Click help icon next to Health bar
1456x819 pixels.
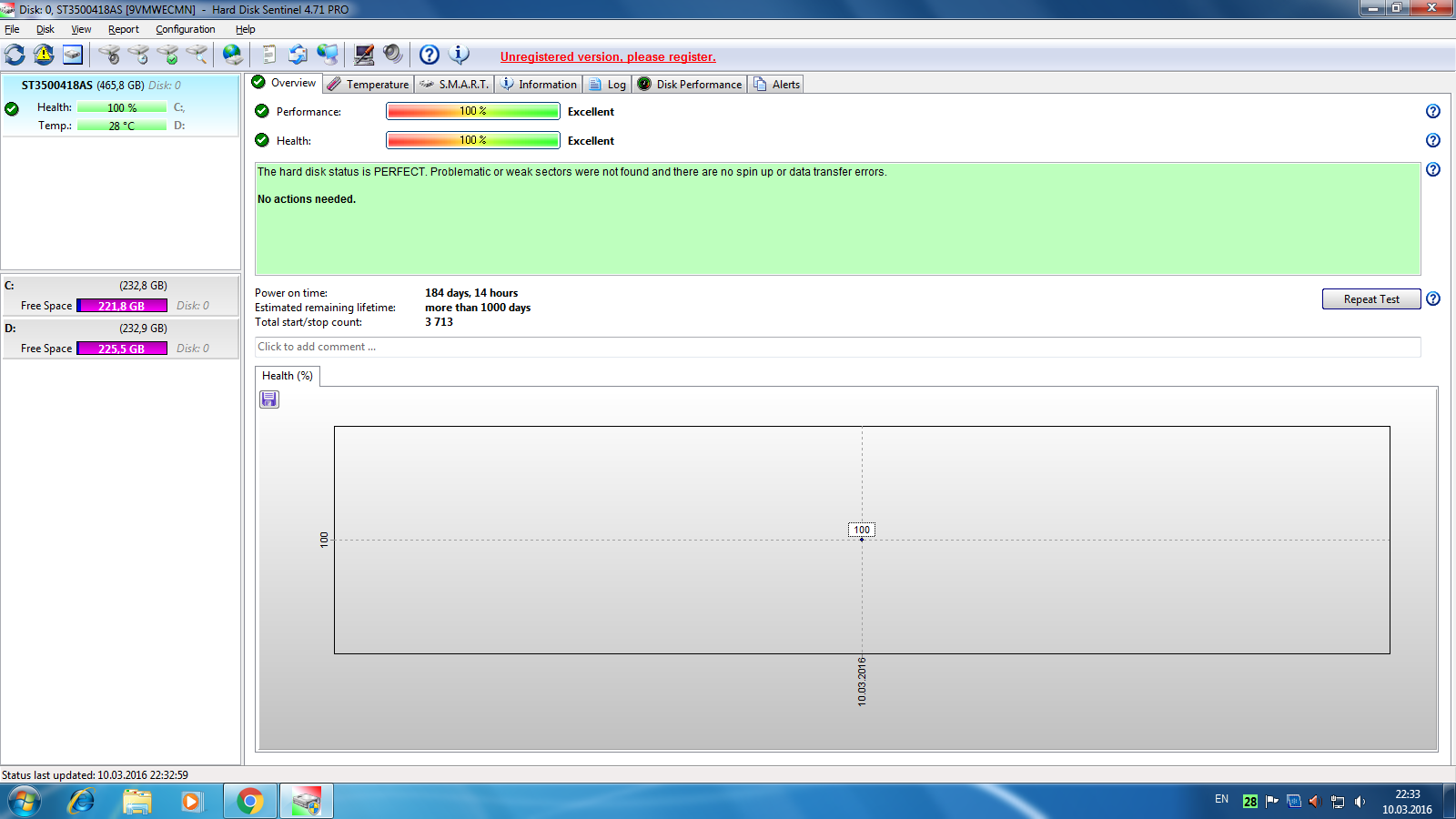click(1433, 140)
